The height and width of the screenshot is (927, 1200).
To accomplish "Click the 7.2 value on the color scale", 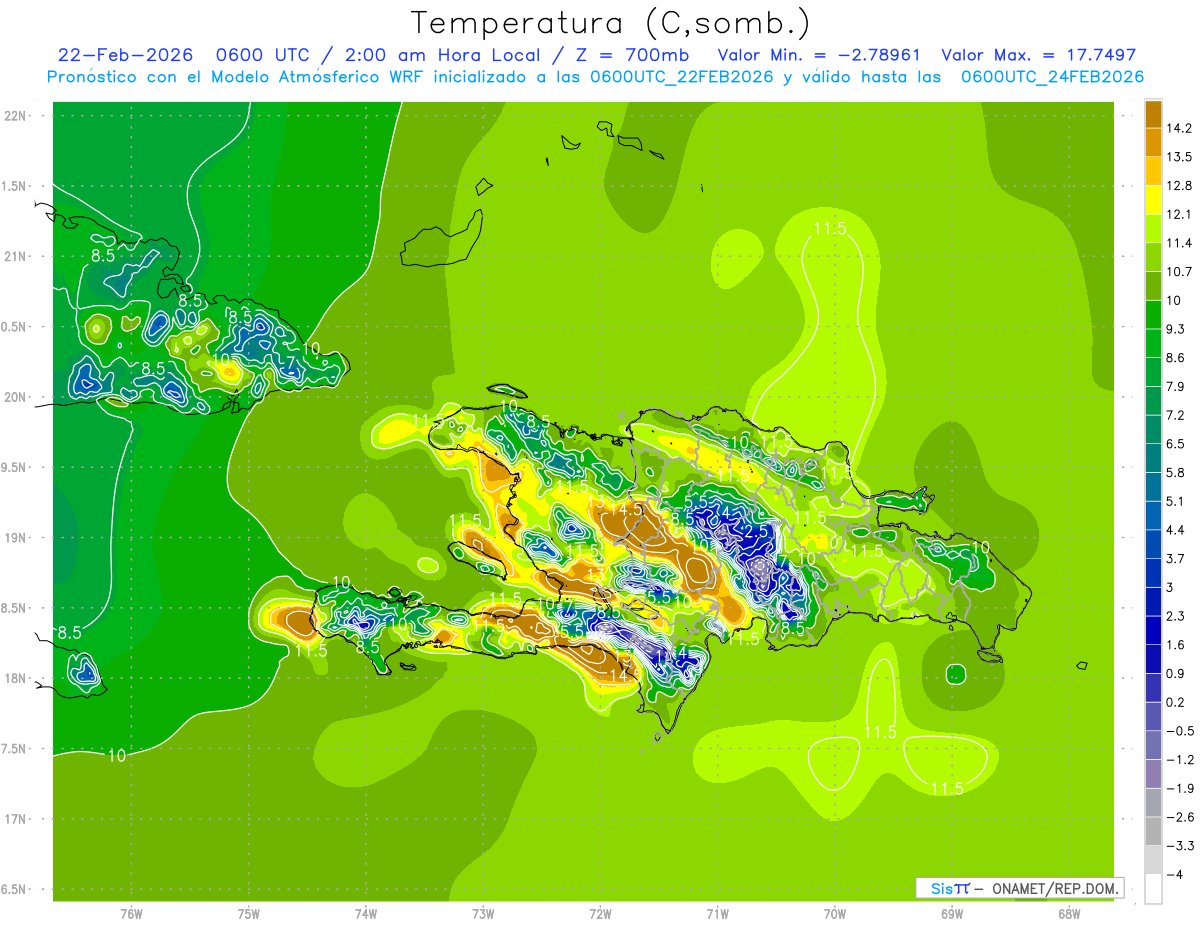I will pos(1176,415).
